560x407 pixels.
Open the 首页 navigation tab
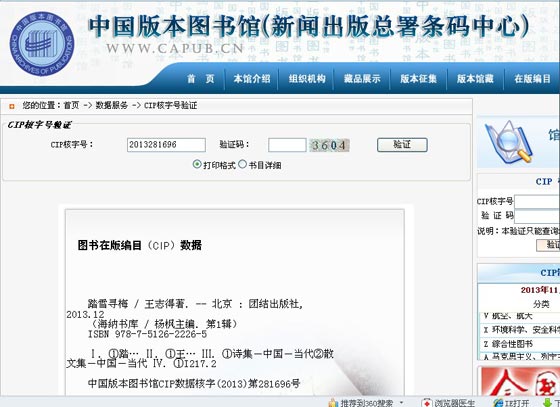(x=201, y=79)
